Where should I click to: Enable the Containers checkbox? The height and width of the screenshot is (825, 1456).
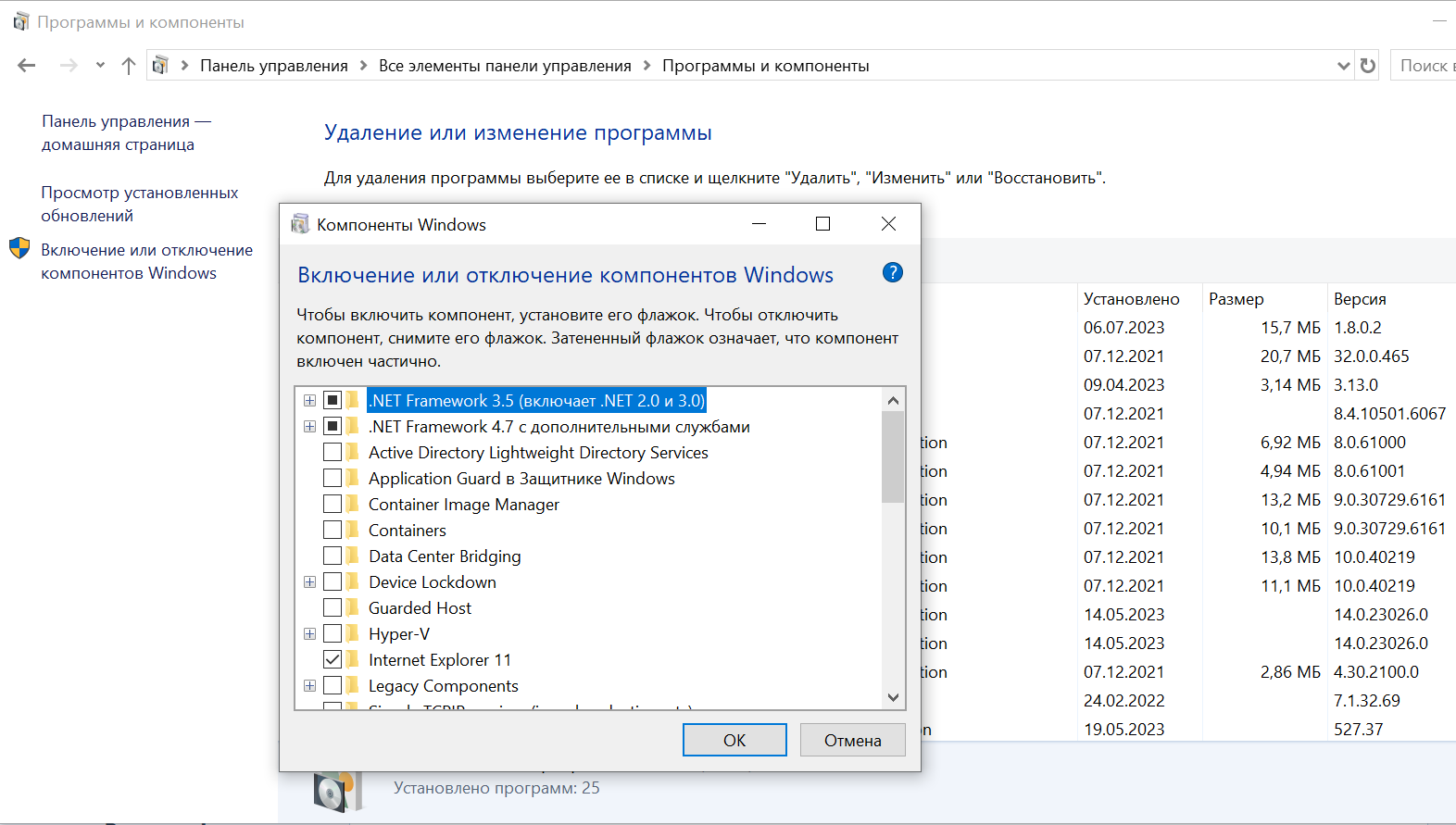point(333,530)
